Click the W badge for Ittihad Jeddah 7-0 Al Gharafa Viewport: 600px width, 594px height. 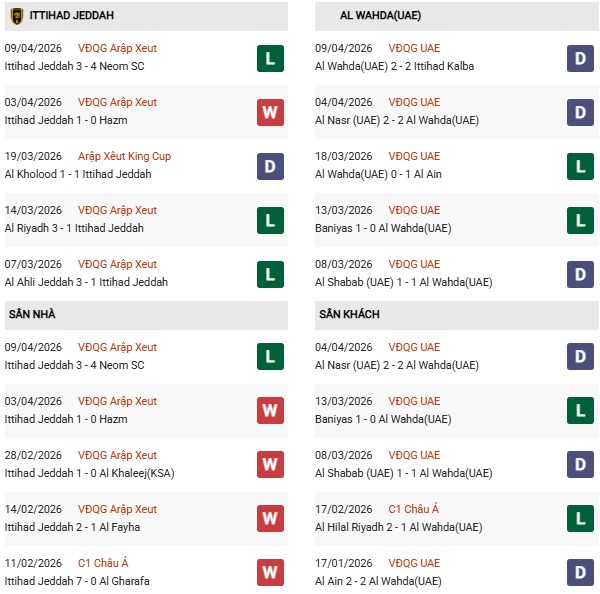pyautogui.click(x=270, y=573)
